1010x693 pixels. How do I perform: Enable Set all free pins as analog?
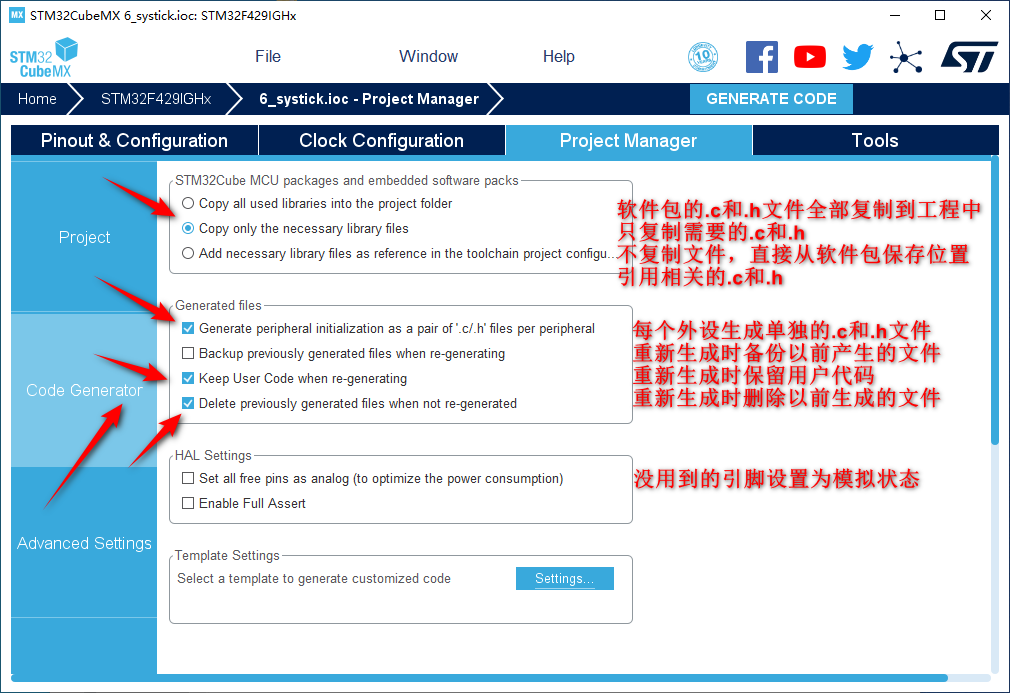pyautogui.click(x=188, y=479)
